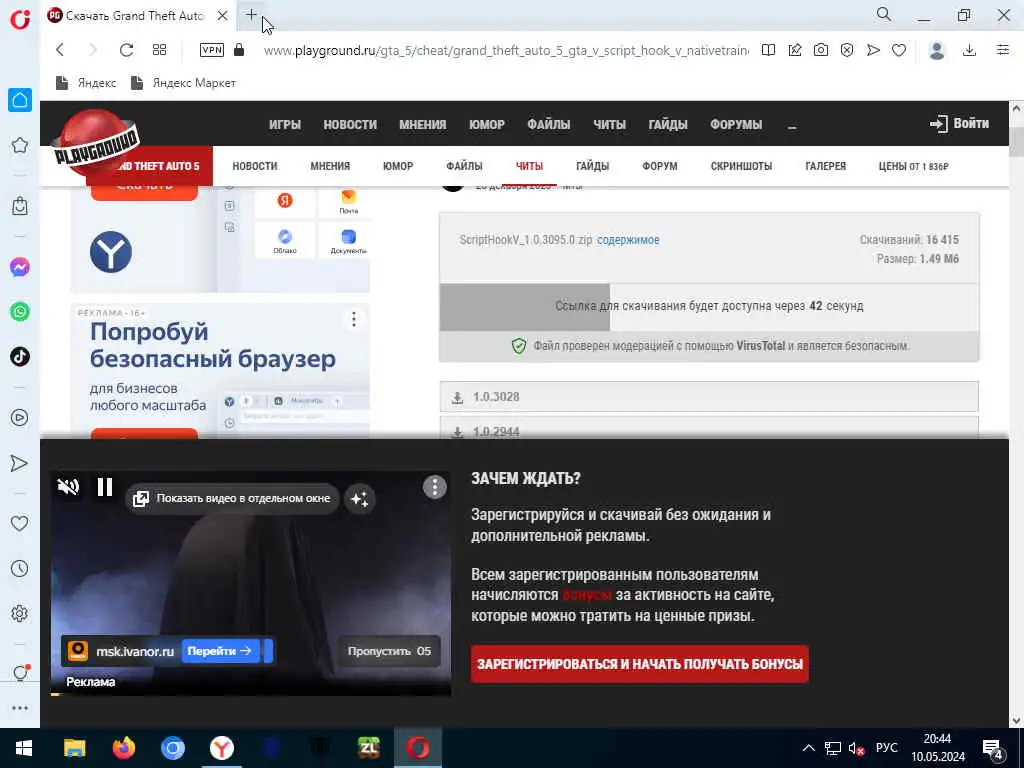This screenshot has height=768, width=1024.
Task: Open My Flow arrow in sidebar
Action: (x=20, y=463)
